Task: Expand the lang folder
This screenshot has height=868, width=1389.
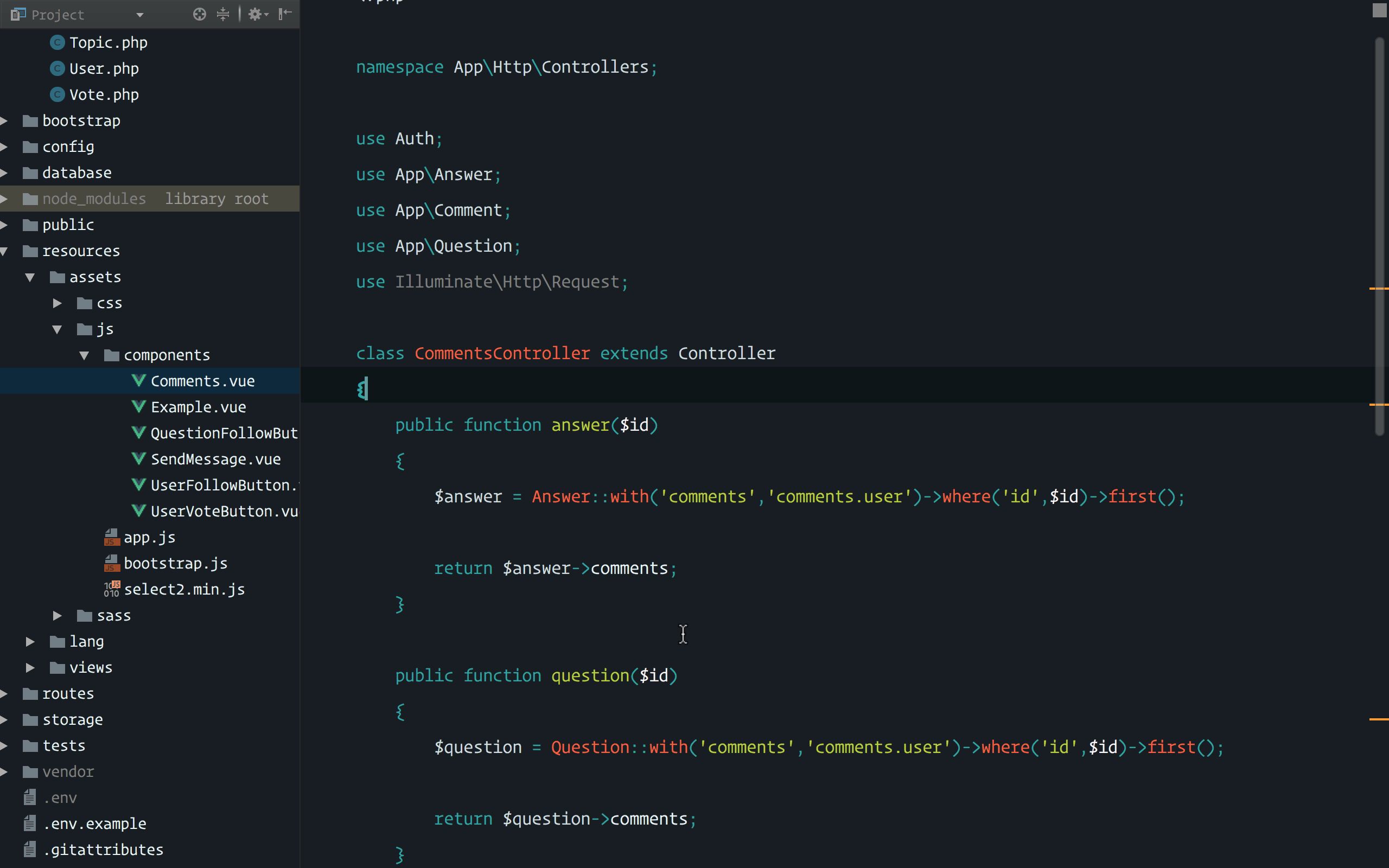Action: point(30,641)
